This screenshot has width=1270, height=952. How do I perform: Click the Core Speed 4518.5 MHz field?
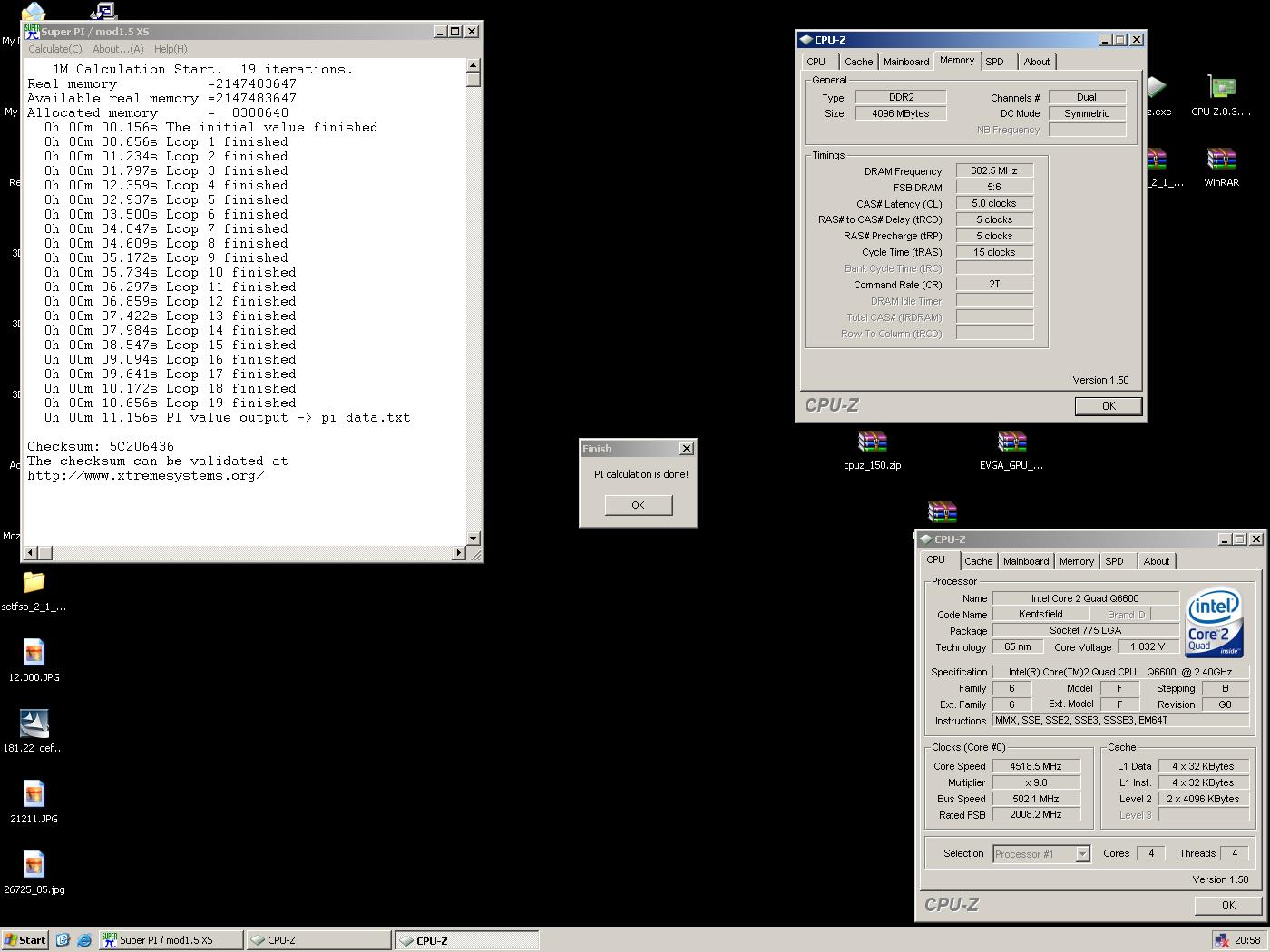pyautogui.click(x=1036, y=766)
